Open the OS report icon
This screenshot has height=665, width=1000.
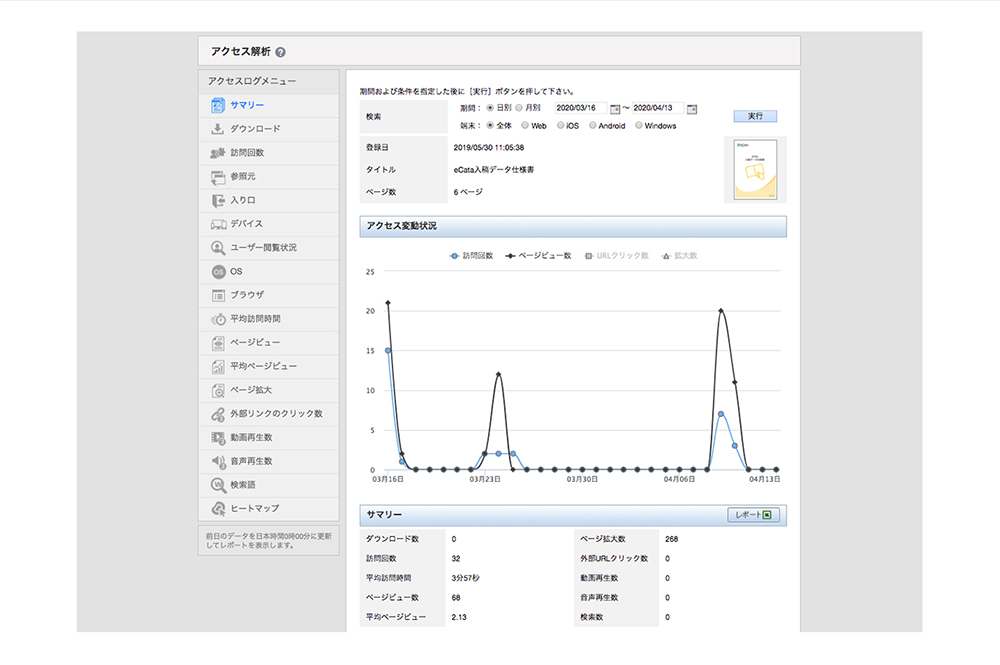pos(218,272)
